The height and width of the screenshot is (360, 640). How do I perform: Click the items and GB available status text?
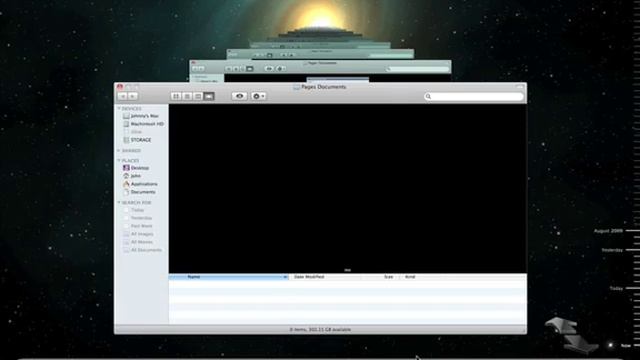coord(320,329)
